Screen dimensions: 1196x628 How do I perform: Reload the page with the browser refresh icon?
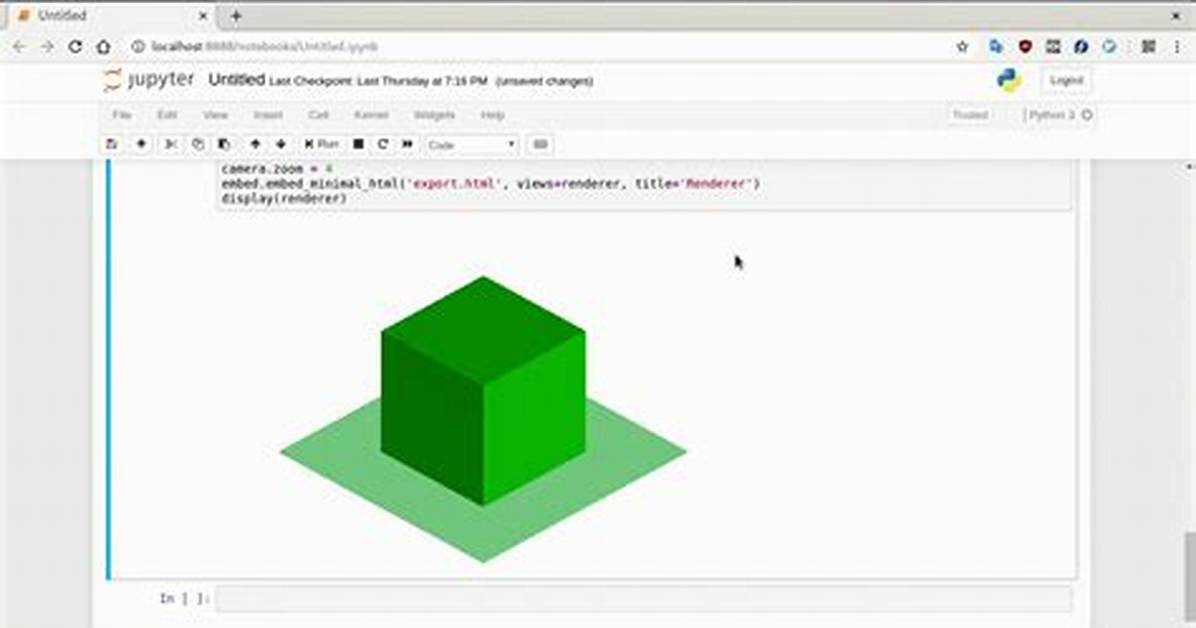(x=75, y=47)
